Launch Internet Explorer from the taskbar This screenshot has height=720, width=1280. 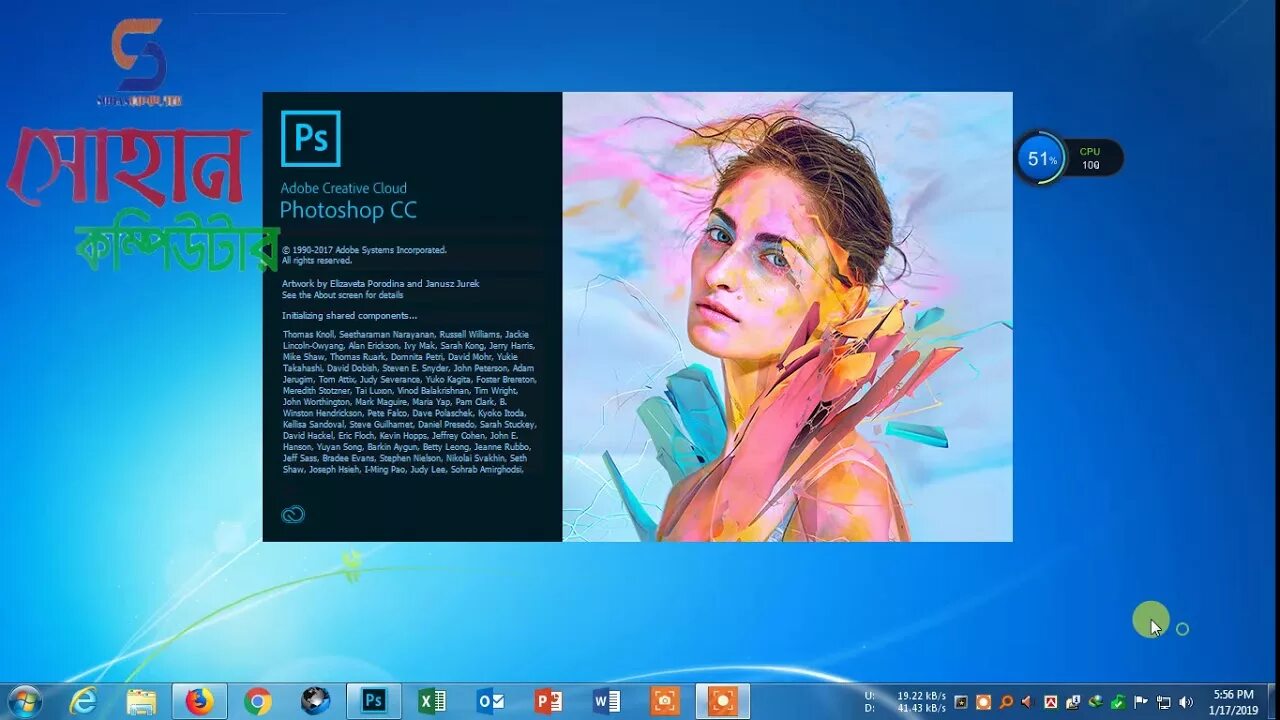pyautogui.click(x=84, y=701)
